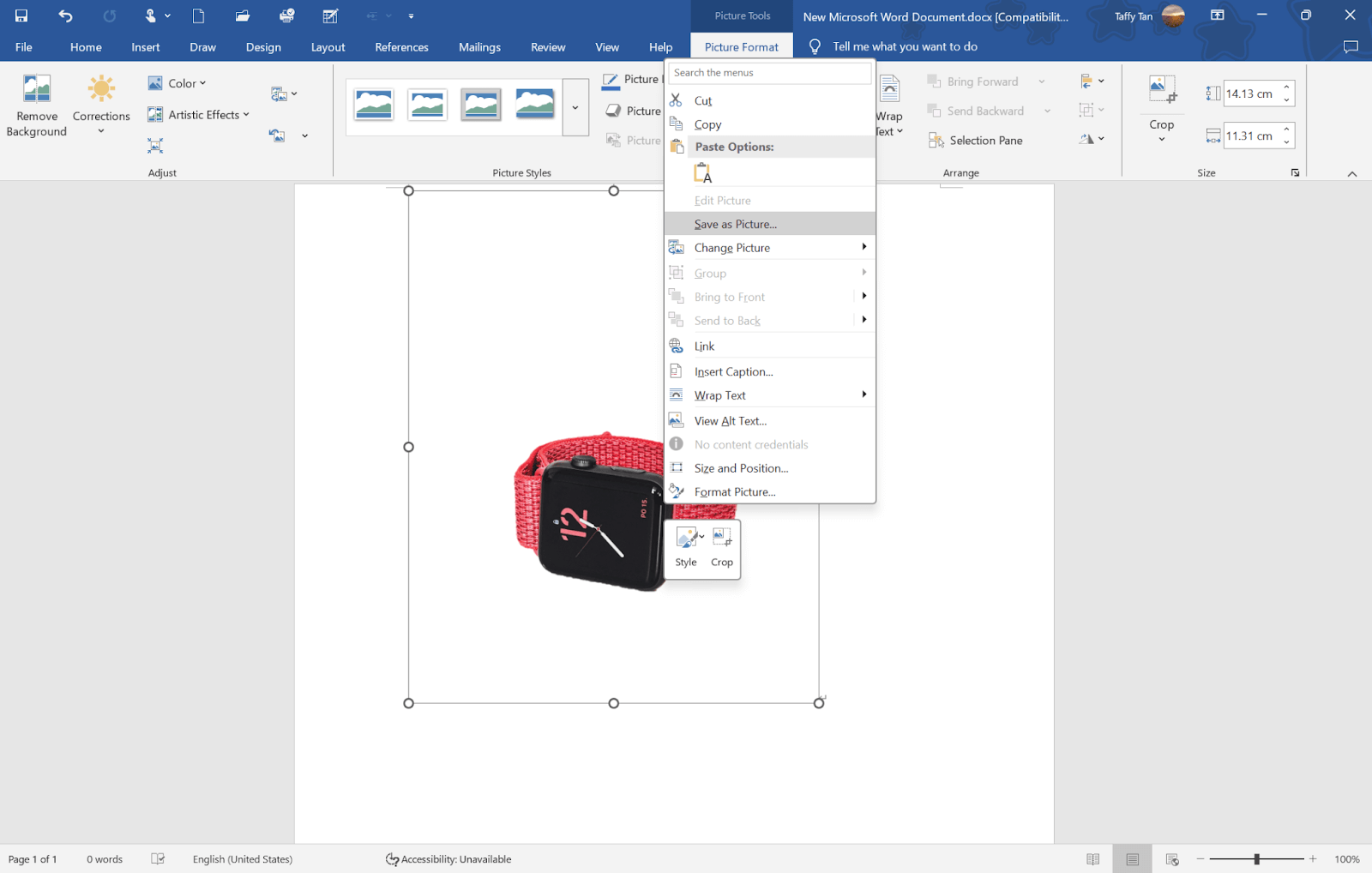Viewport: 1372px width, 873px height.
Task: Open the Selection Pane
Action: coord(983,140)
